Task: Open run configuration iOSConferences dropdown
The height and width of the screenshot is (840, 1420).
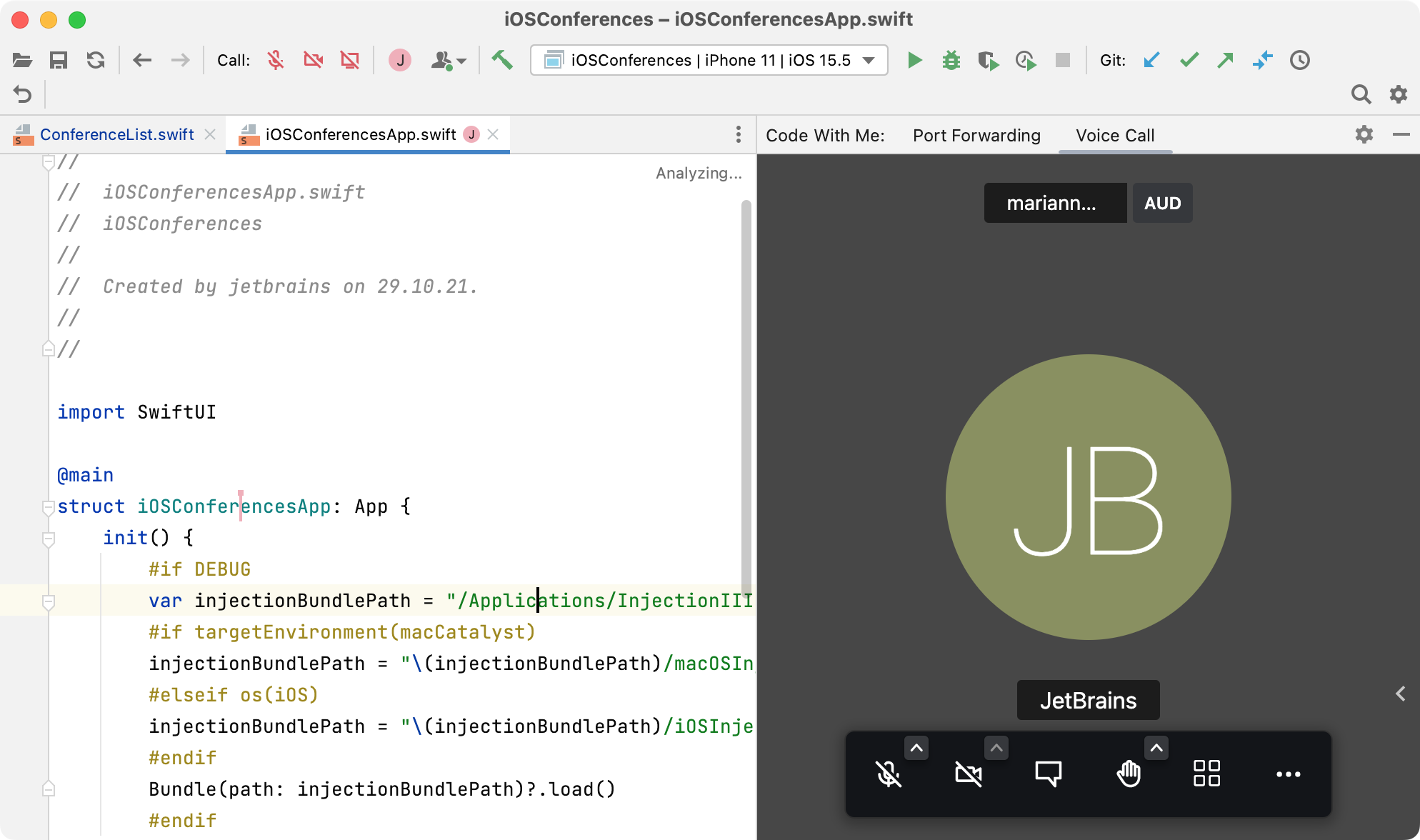Action: (x=709, y=60)
